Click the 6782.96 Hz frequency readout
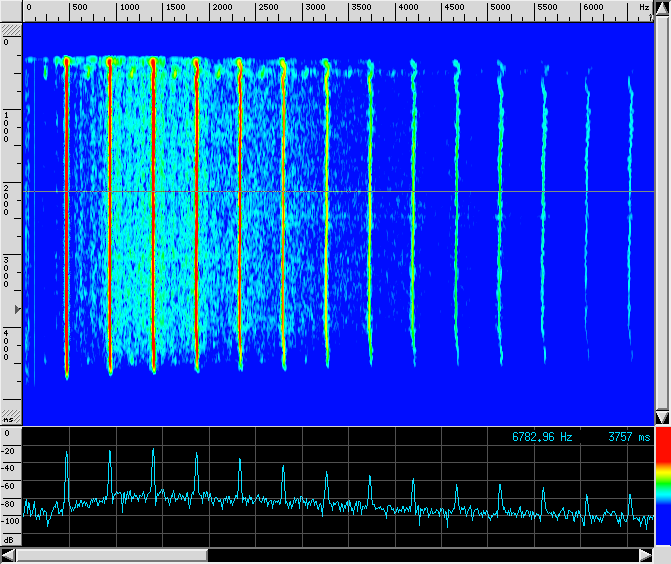 pyautogui.click(x=542, y=437)
